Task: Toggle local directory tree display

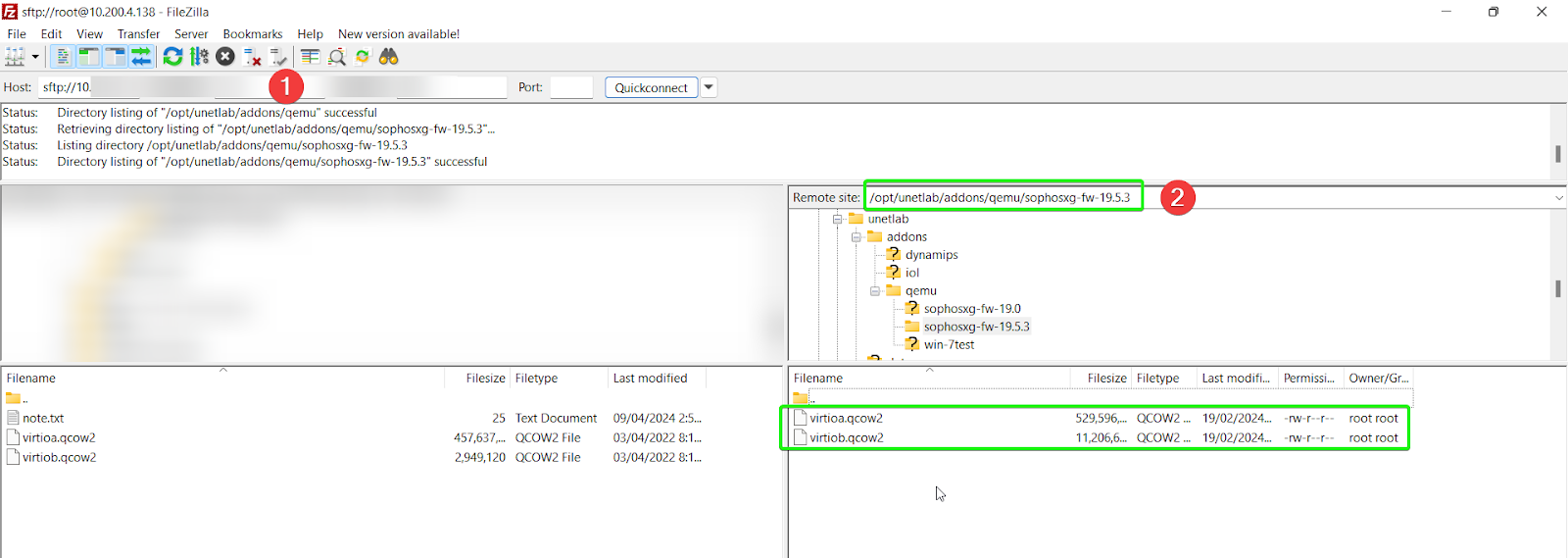Action: [88, 57]
